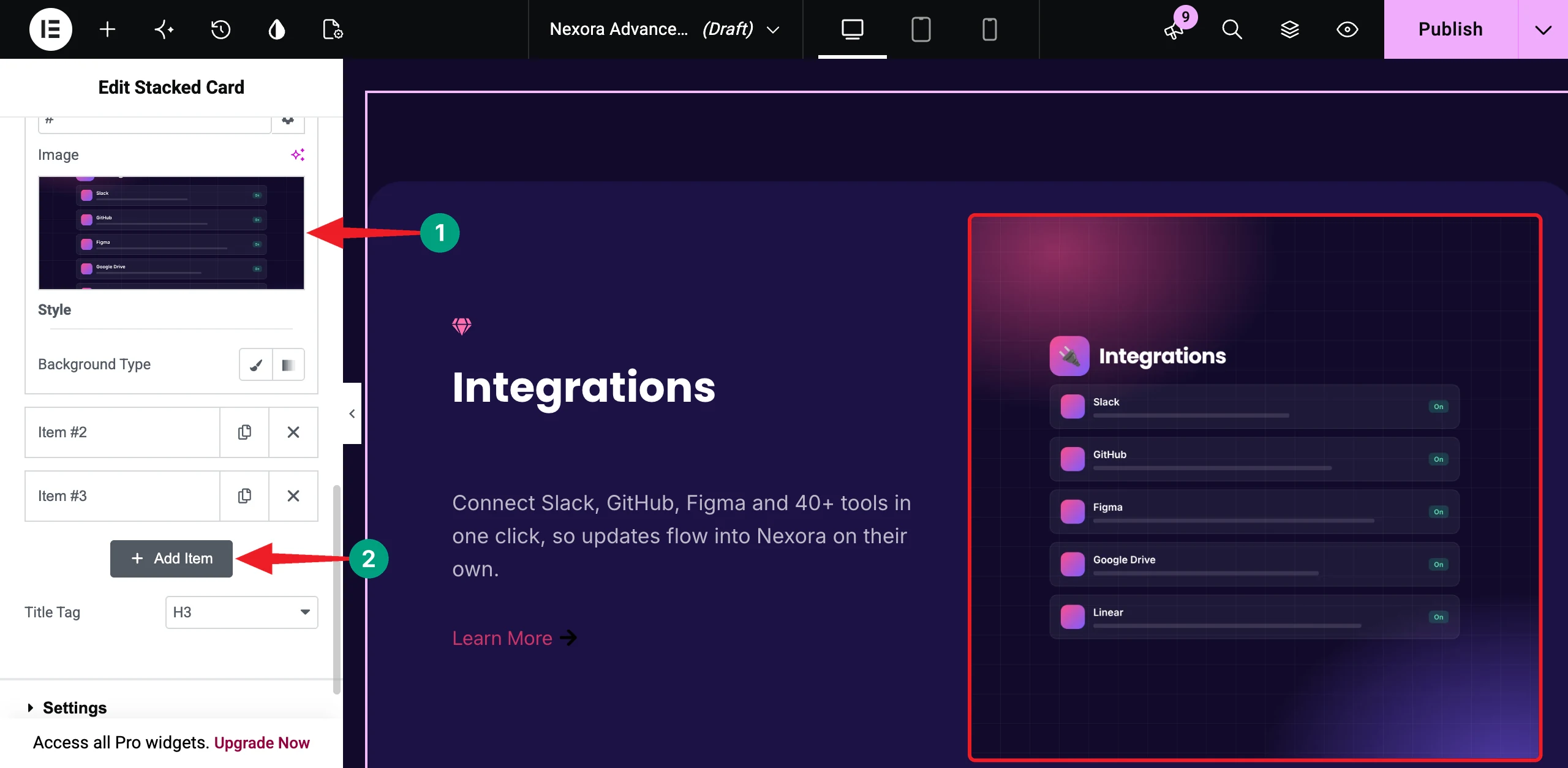
Task: Click the Connect Slack description paragraph
Action: click(x=682, y=536)
